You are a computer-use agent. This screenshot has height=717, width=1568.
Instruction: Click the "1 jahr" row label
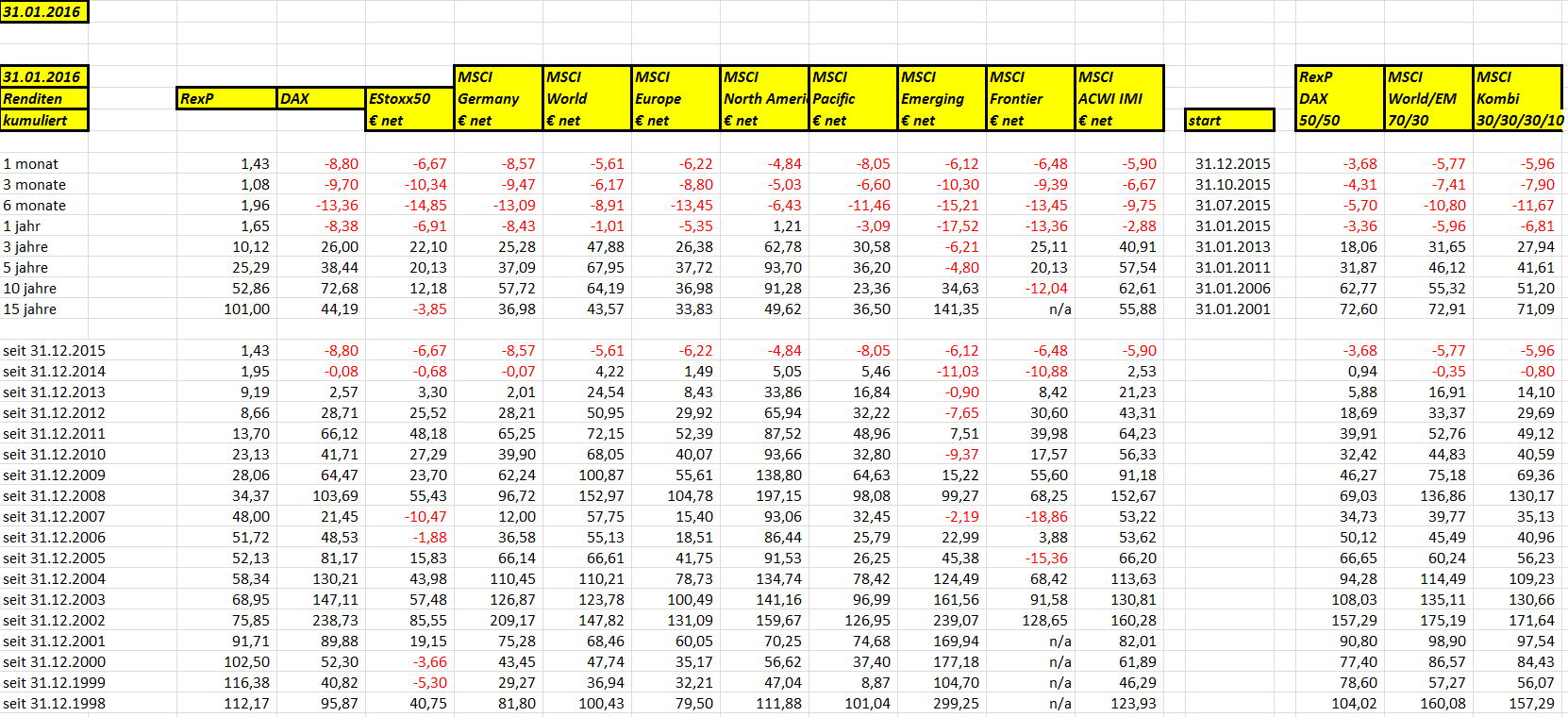(22, 226)
